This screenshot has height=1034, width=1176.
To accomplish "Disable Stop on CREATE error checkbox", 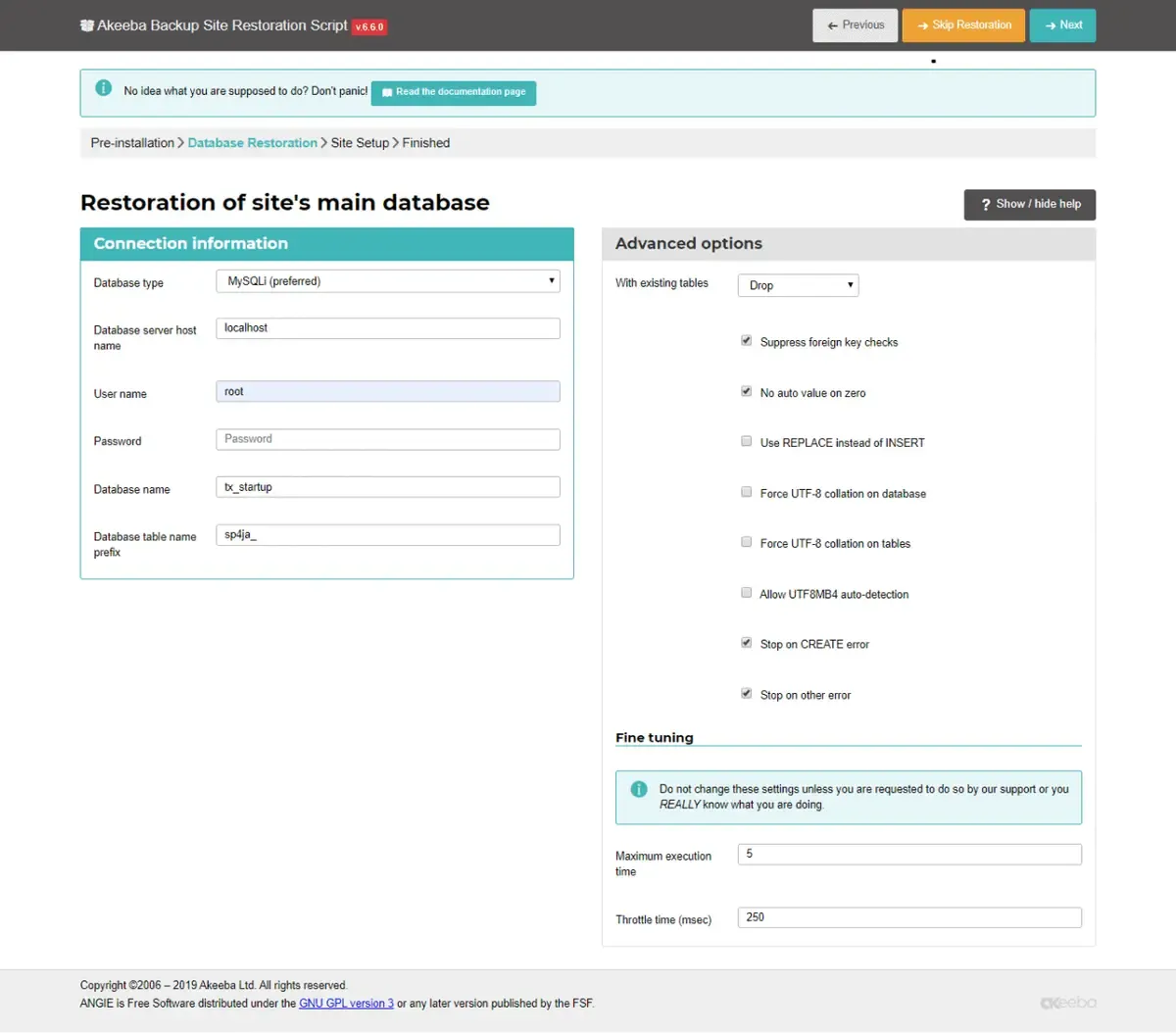I will [747, 643].
